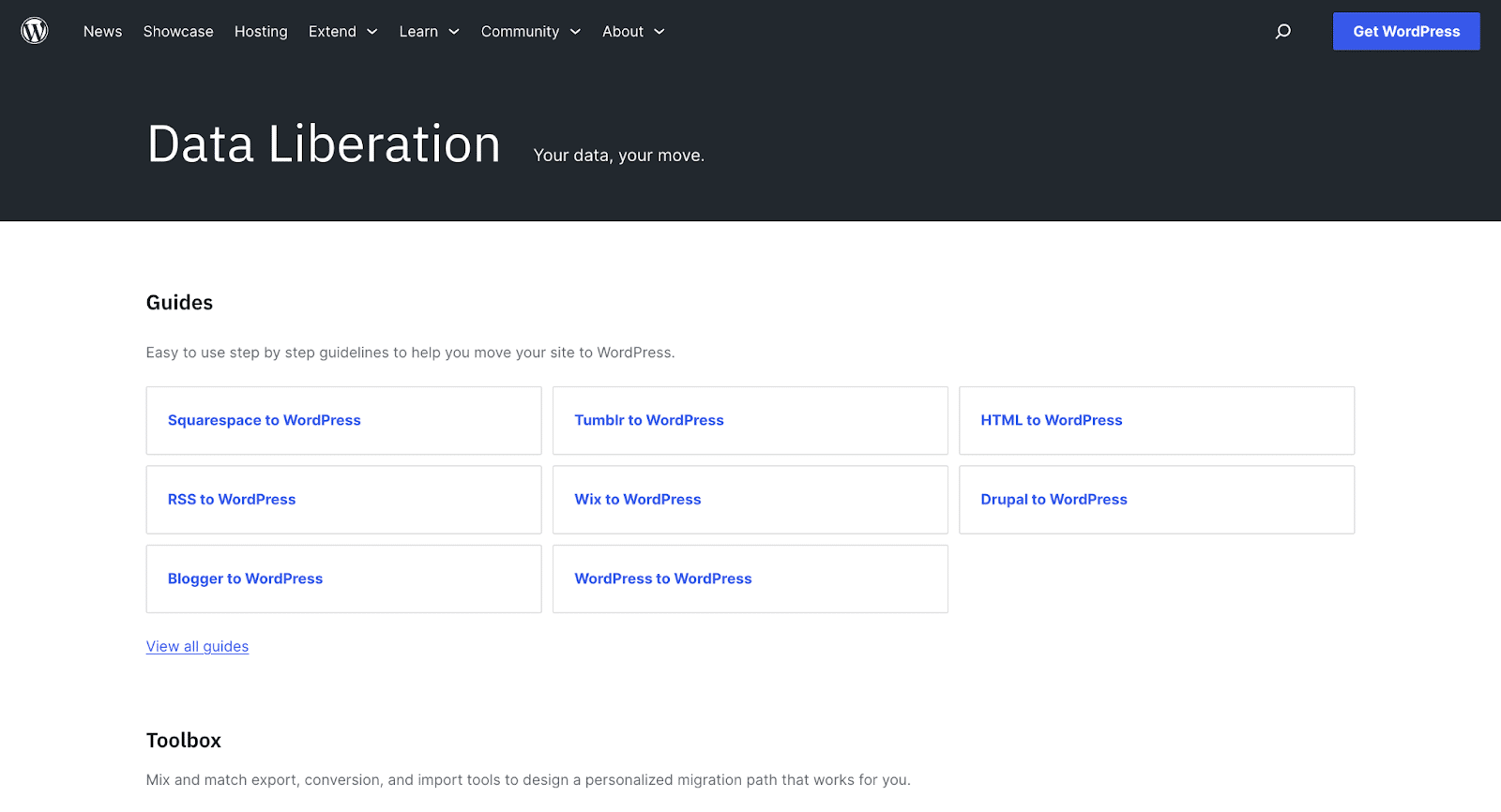
Task: Open the search magnifier icon
Action: [1282, 31]
